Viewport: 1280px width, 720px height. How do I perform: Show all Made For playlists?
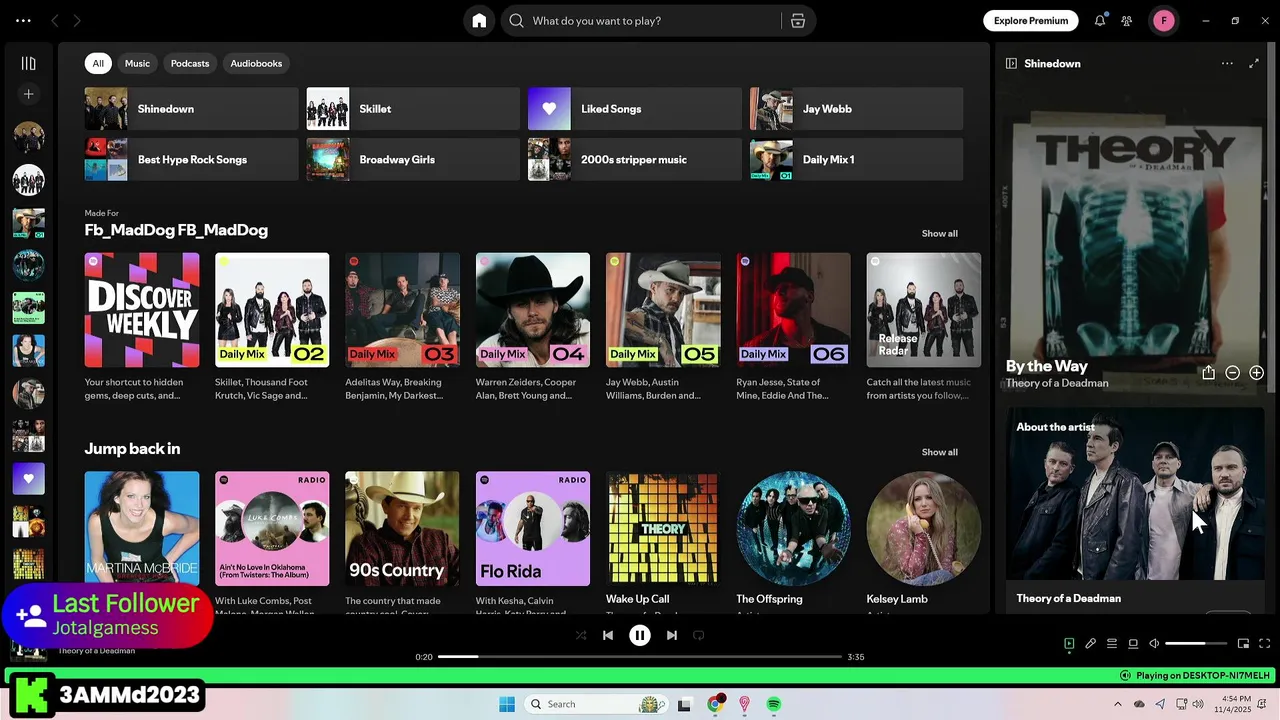[x=939, y=233]
